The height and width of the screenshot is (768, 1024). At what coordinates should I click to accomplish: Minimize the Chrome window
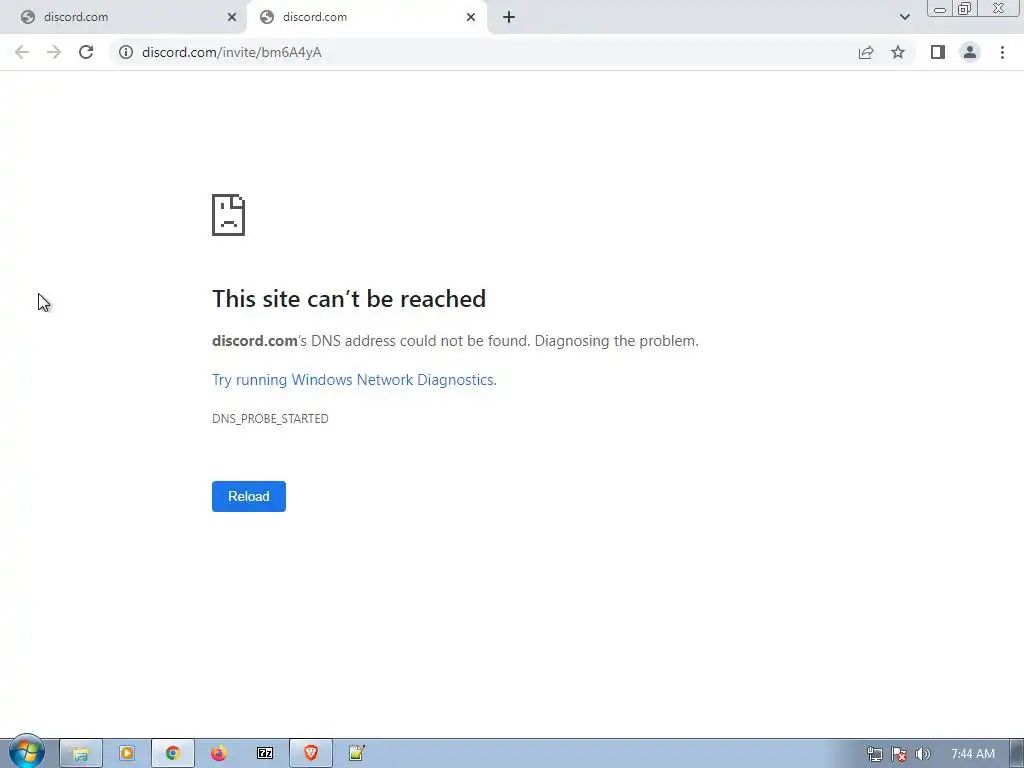point(940,9)
